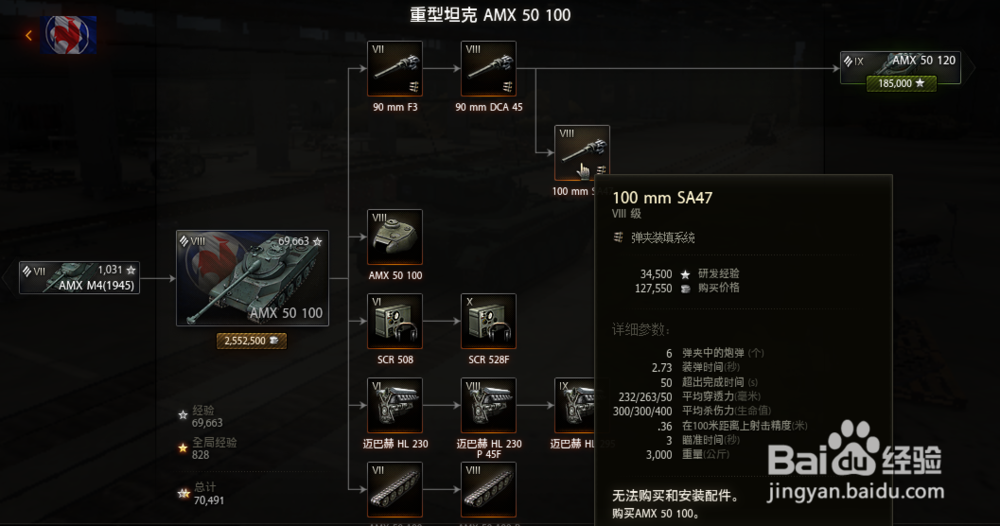This screenshot has height=526, width=1000.
Task: Click the AMX 50 100 tank image
Action: [253, 279]
